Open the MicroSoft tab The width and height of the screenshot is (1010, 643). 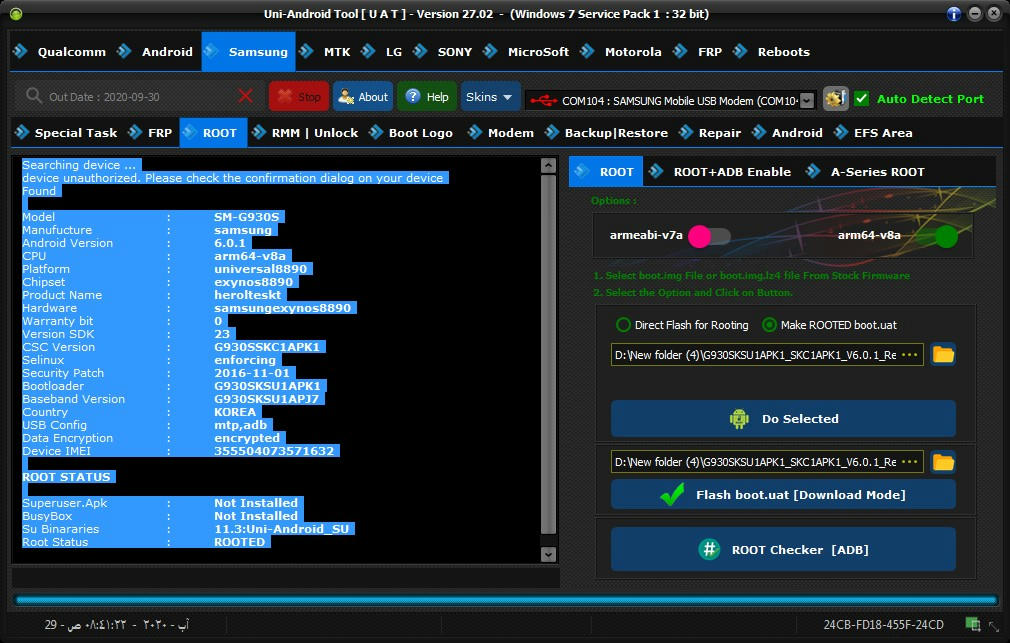(x=526, y=52)
